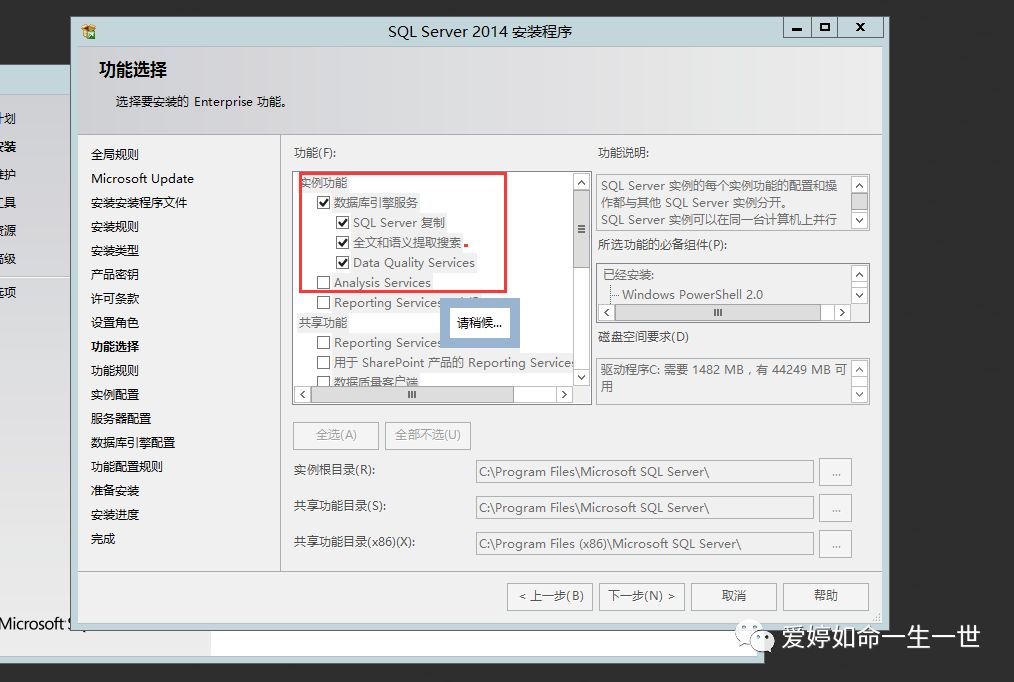Click the 功能说明 box scroll up arrow

(x=859, y=186)
